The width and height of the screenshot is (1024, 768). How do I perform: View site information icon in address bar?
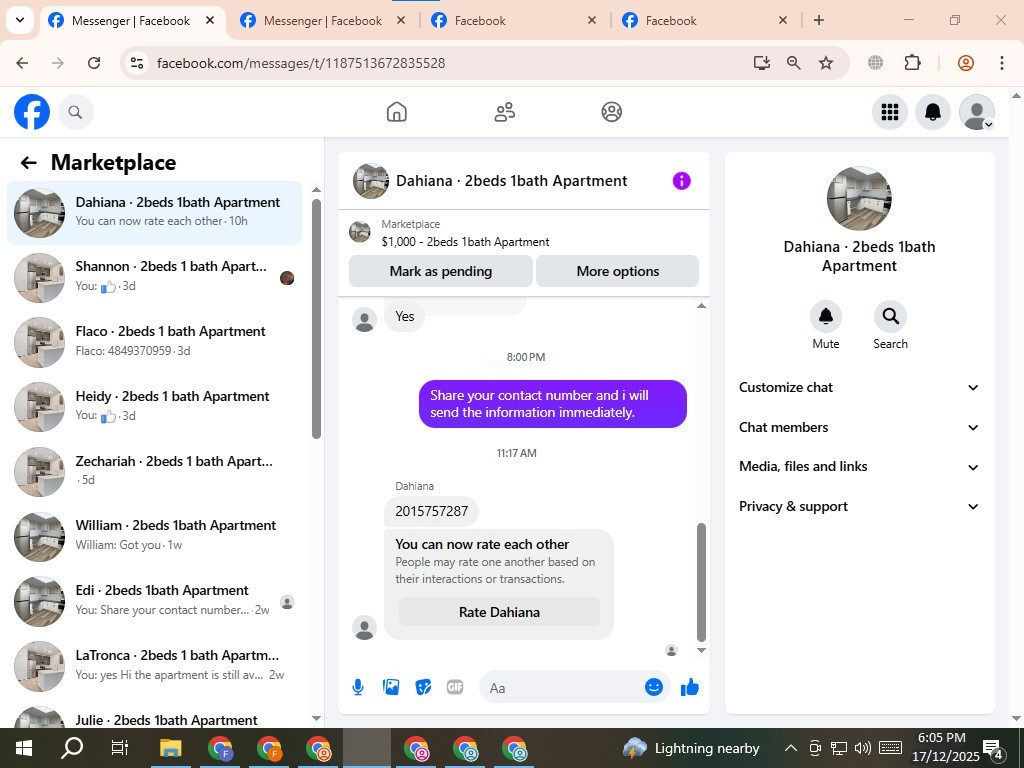pos(136,63)
